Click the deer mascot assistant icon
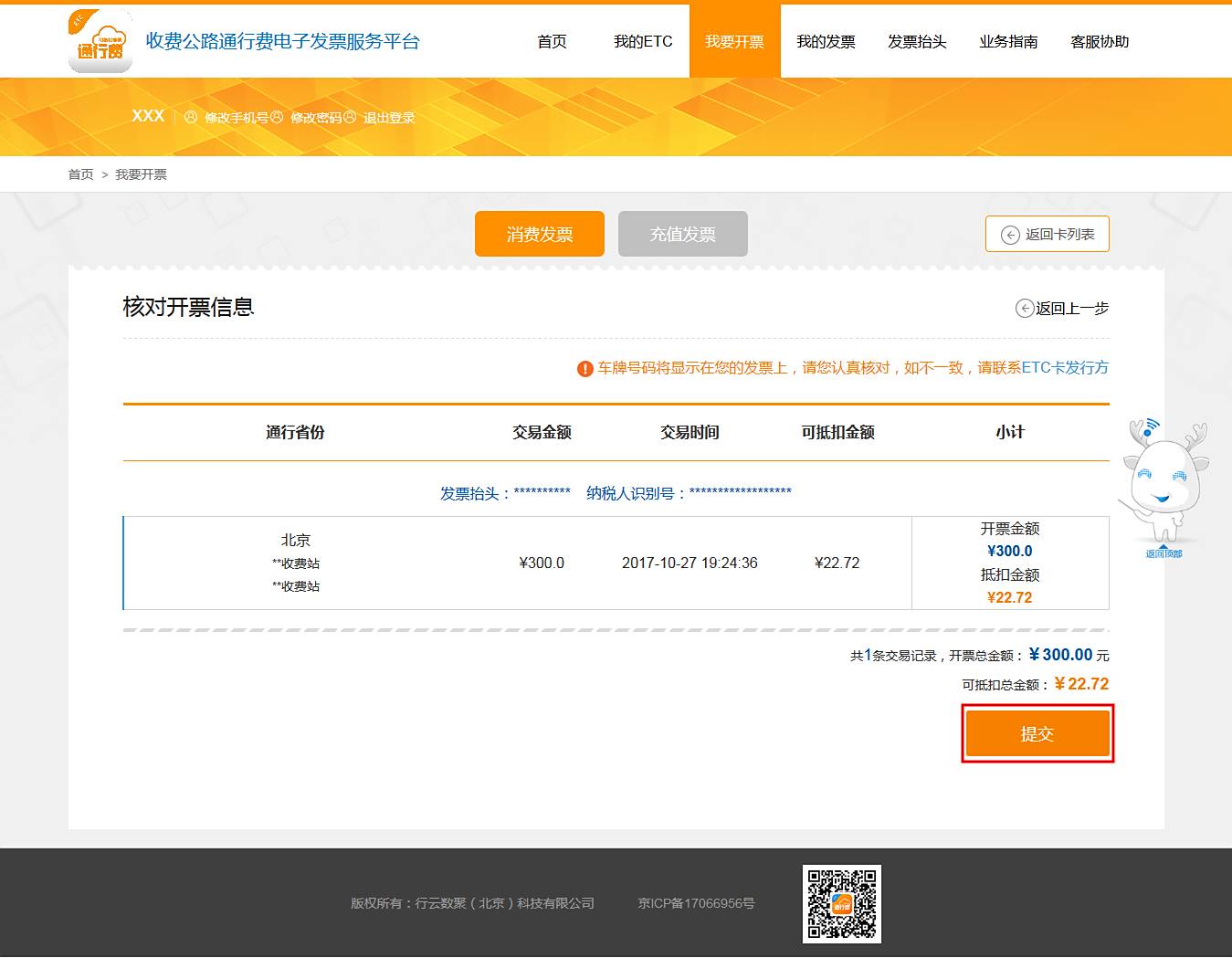Viewport: 1232px width, 958px height. click(1164, 479)
